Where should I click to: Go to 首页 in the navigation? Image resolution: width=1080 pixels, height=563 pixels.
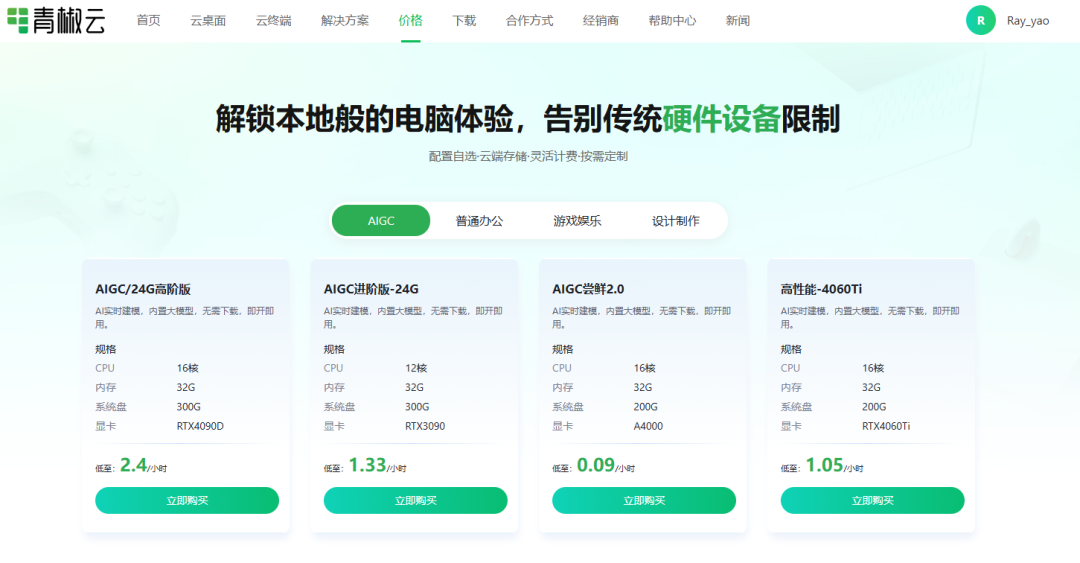(148, 21)
